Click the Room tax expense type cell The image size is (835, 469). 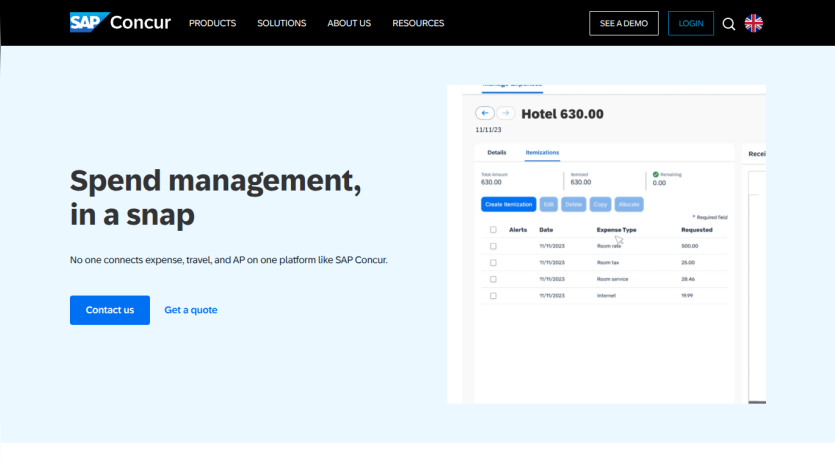(608, 262)
